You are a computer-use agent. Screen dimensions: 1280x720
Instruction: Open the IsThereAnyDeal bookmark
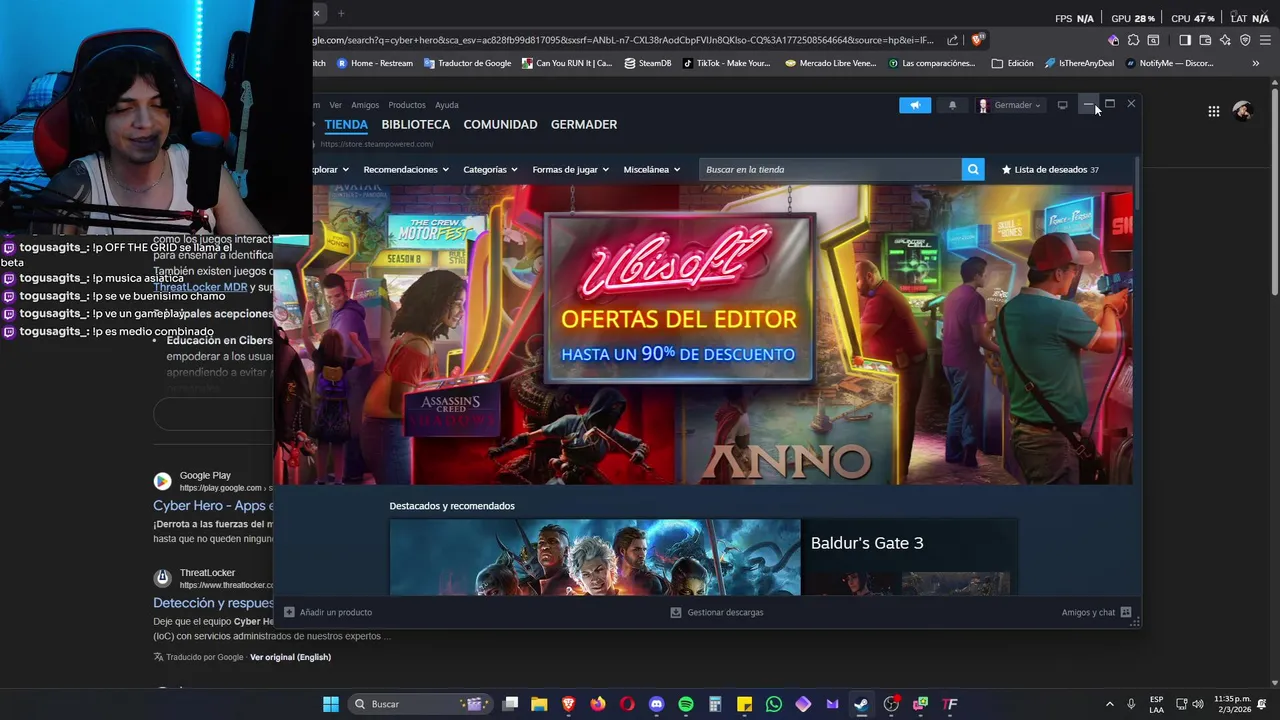click(x=1079, y=63)
